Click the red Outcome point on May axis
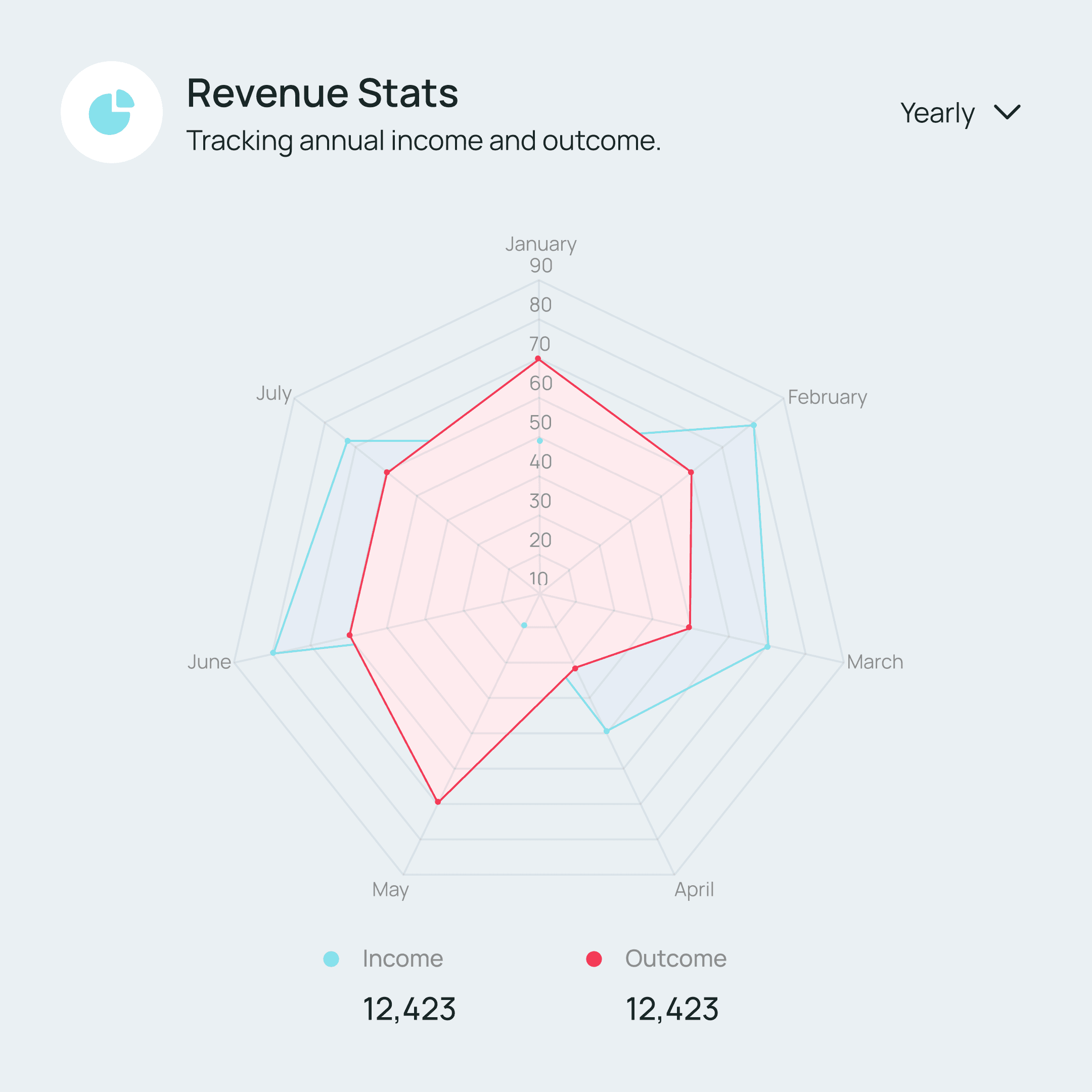Screen dimensions: 1092x1092 click(437, 801)
